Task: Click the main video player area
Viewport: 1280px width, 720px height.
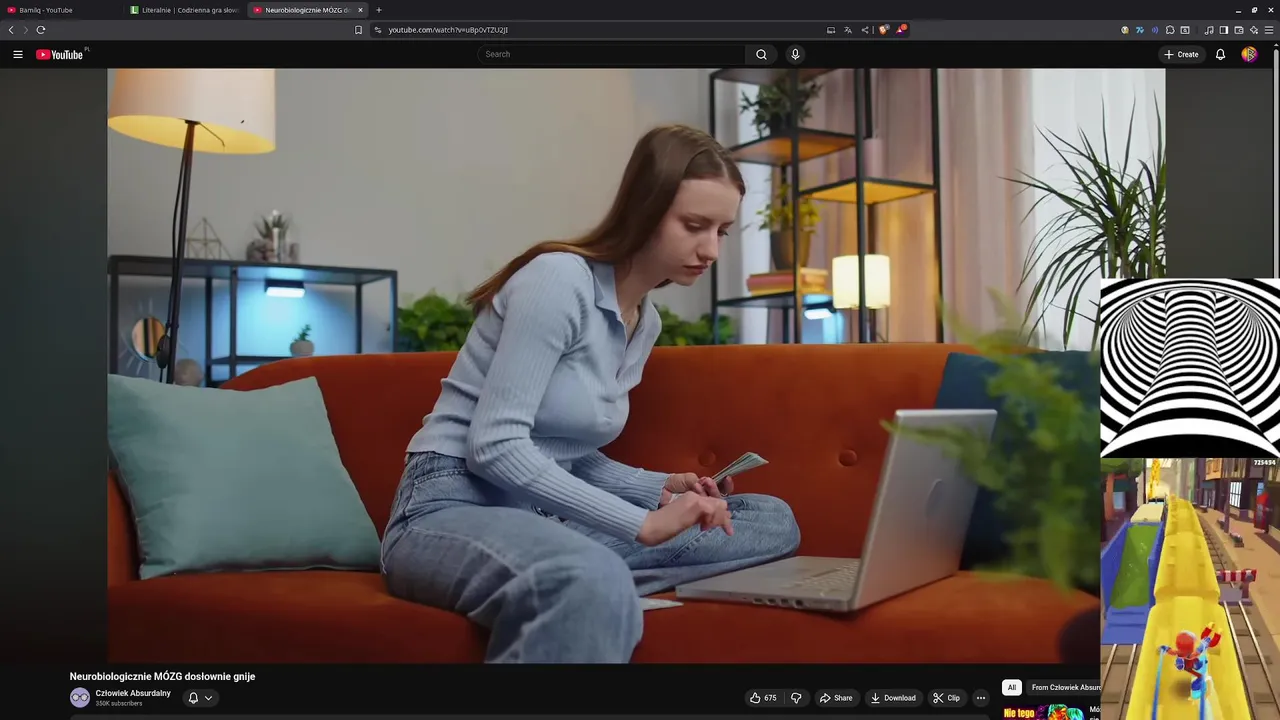Action: pos(604,365)
